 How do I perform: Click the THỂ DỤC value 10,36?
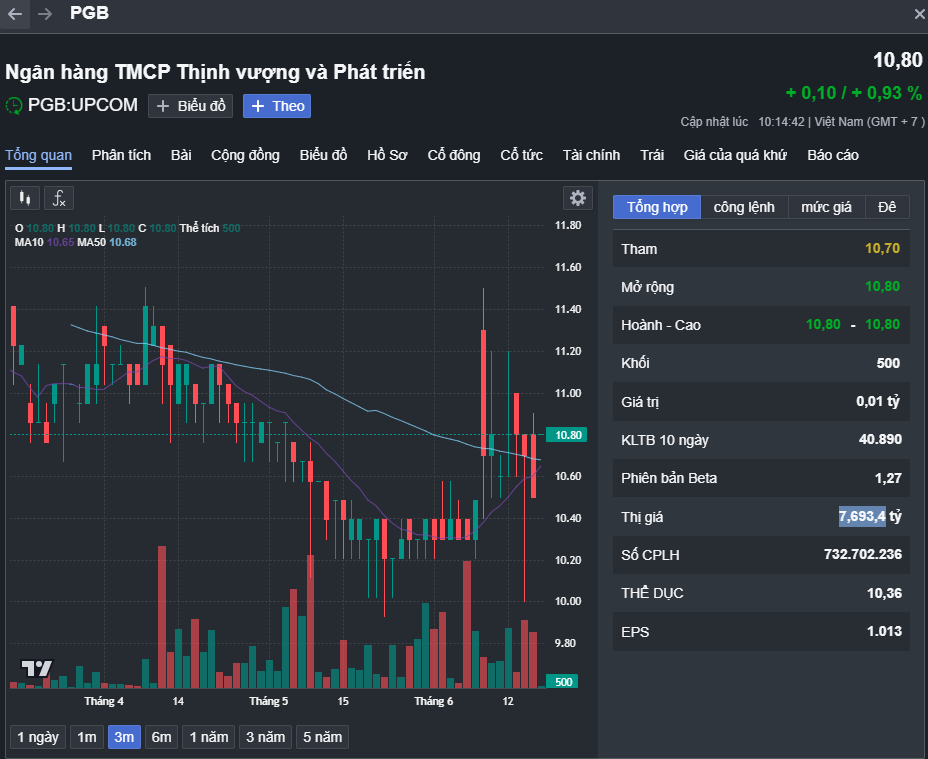pos(884,593)
